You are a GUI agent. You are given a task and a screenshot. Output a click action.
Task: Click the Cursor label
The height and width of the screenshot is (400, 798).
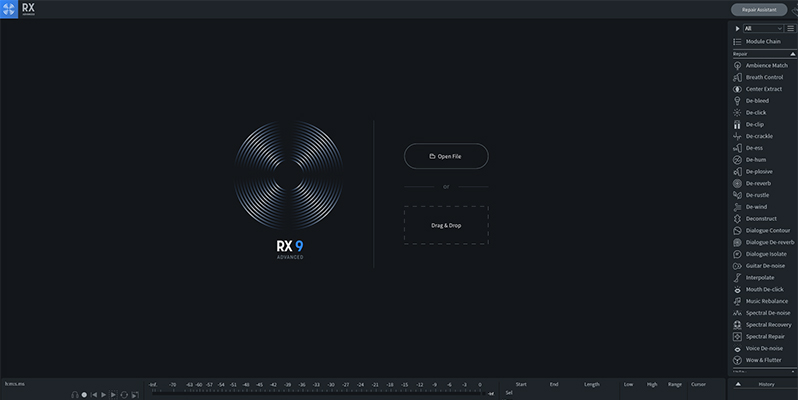coord(698,384)
